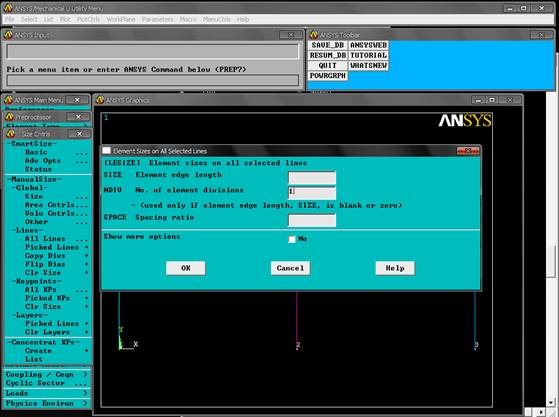Click Help in the Element Sizes dialog
The image size is (559, 417).
coord(395,268)
